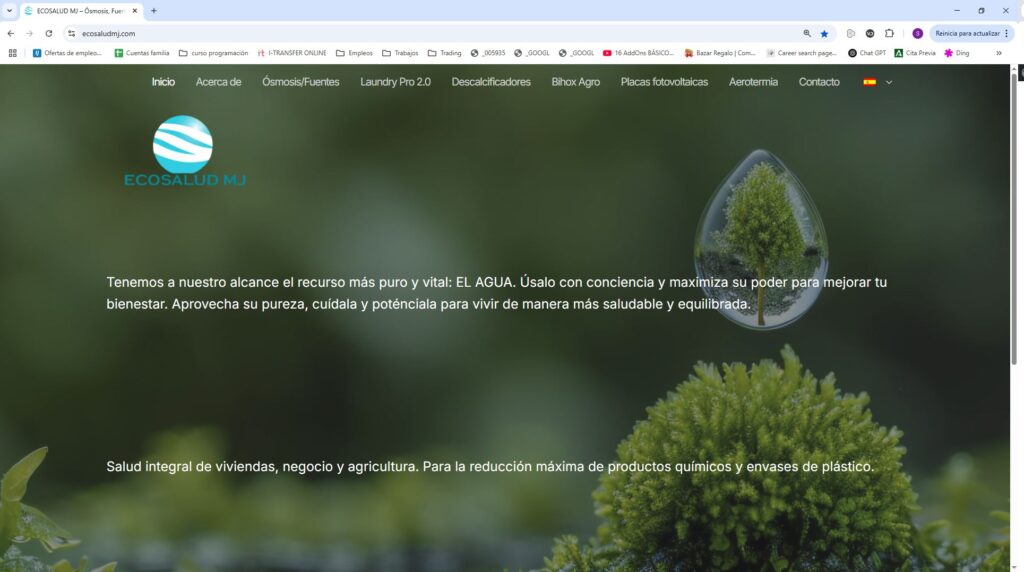Go to Inicio menu item

pos(163,82)
